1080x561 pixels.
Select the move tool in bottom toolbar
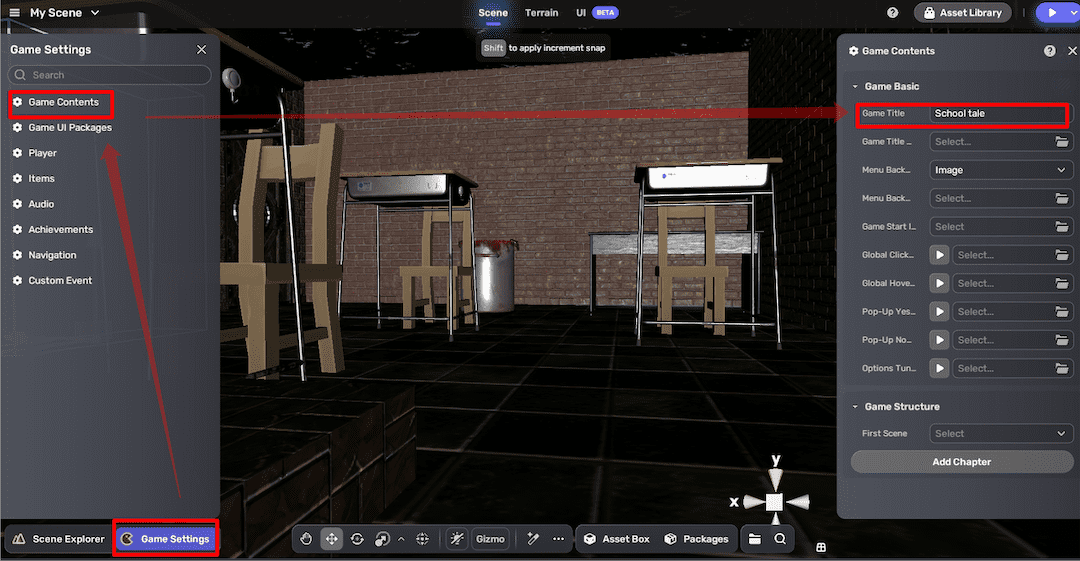coord(331,539)
